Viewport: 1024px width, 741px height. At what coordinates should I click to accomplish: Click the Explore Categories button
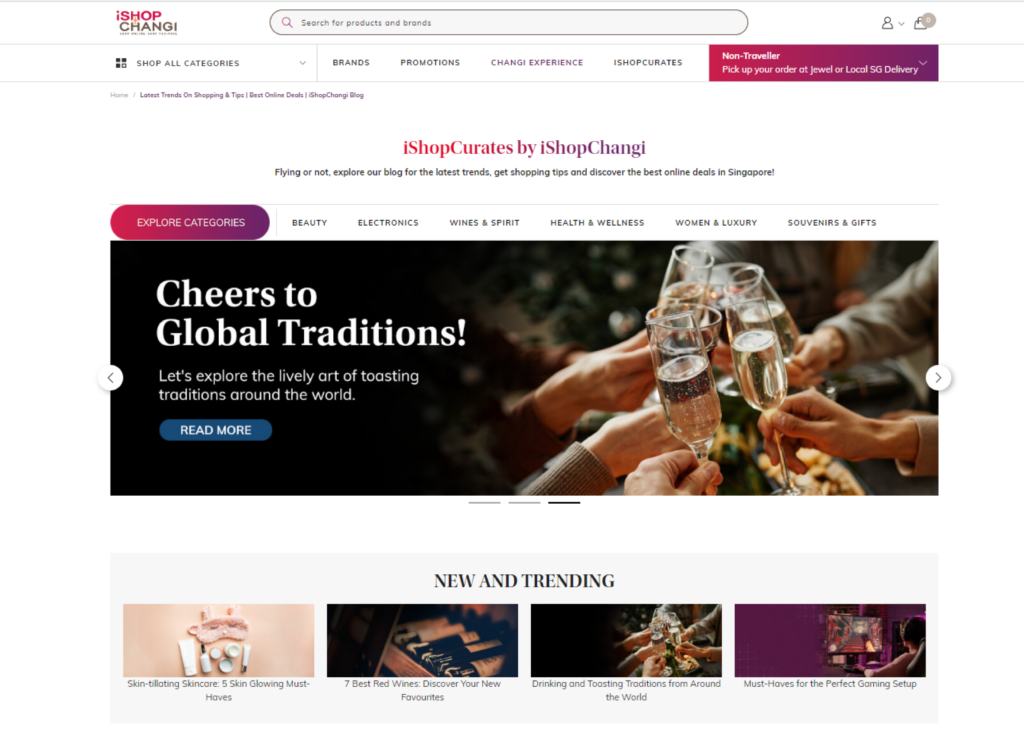coord(190,223)
